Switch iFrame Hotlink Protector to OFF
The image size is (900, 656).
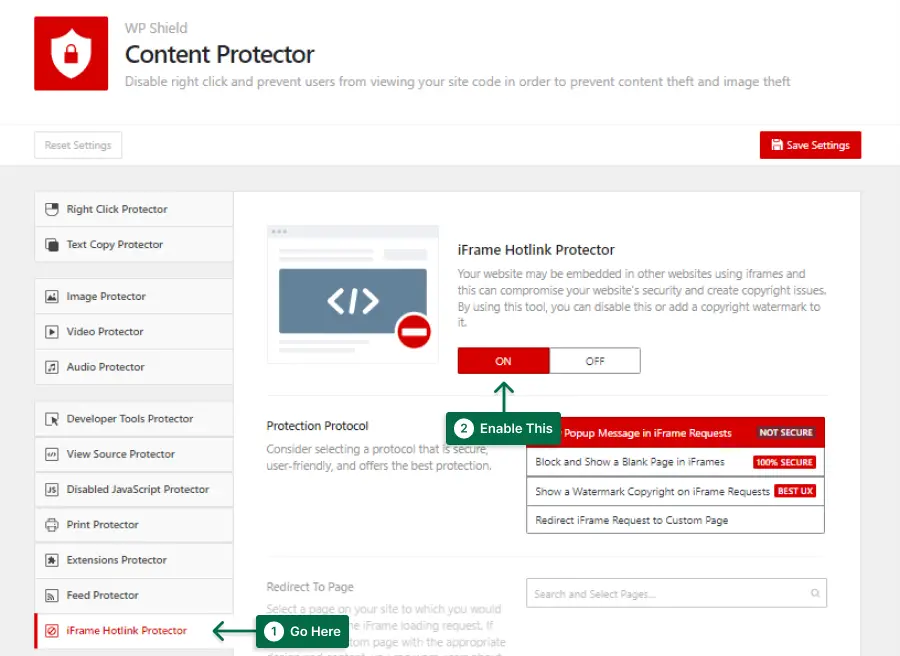click(x=595, y=361)
